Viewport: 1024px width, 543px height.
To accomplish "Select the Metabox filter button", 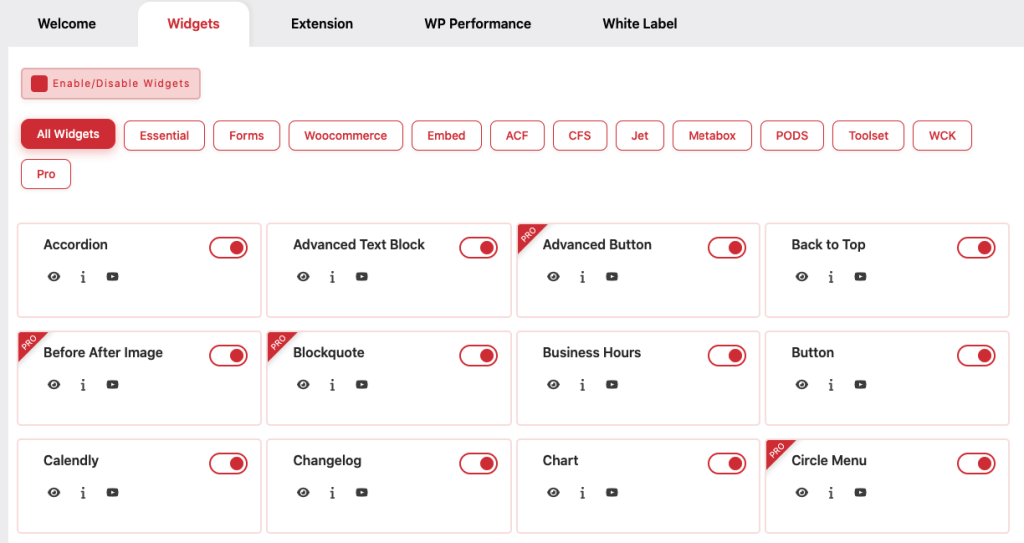I will [x=712, y=136].
